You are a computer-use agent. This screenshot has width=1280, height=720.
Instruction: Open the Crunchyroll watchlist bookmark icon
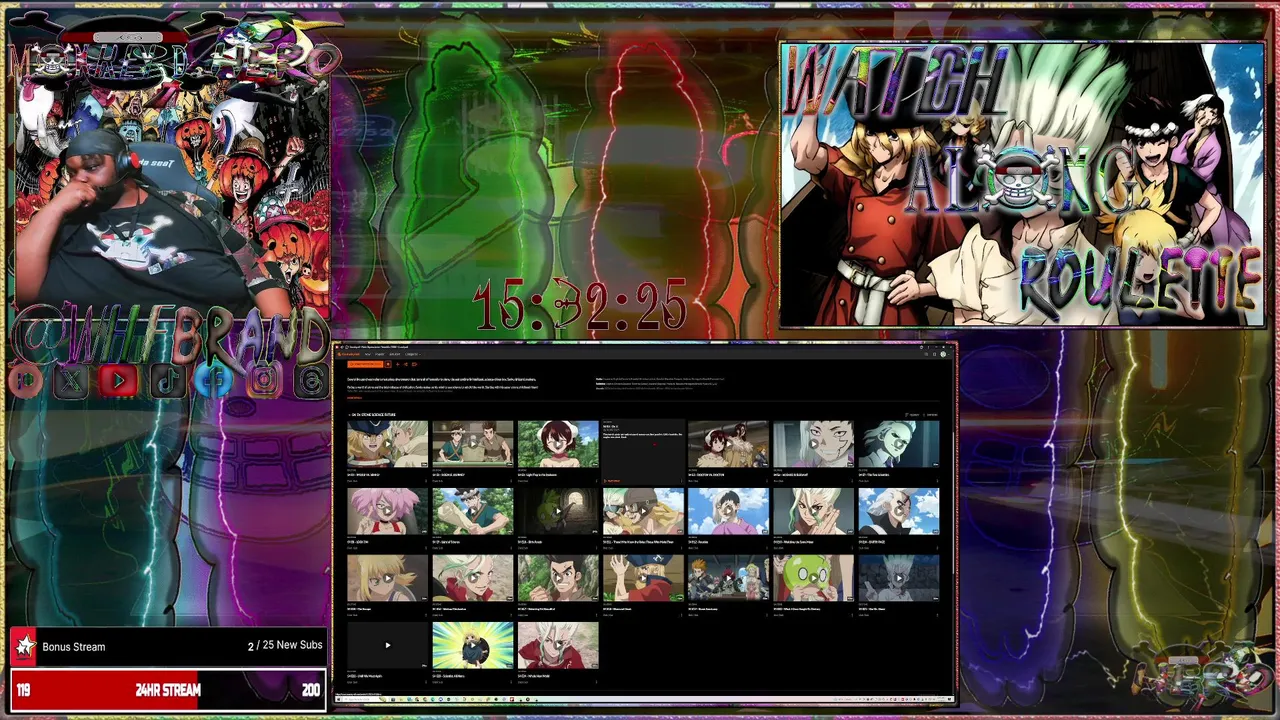coord(934,354)
